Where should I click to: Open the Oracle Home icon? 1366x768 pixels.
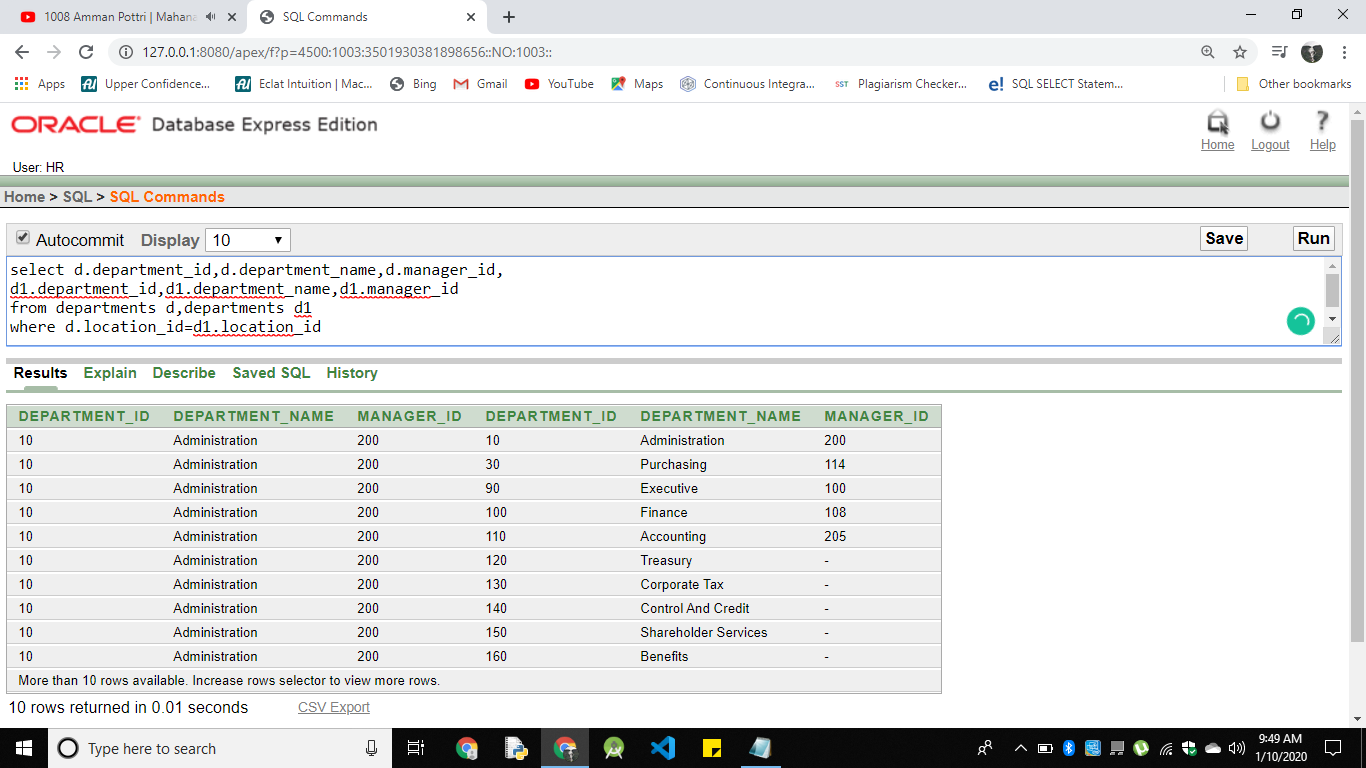point(1217,122)
